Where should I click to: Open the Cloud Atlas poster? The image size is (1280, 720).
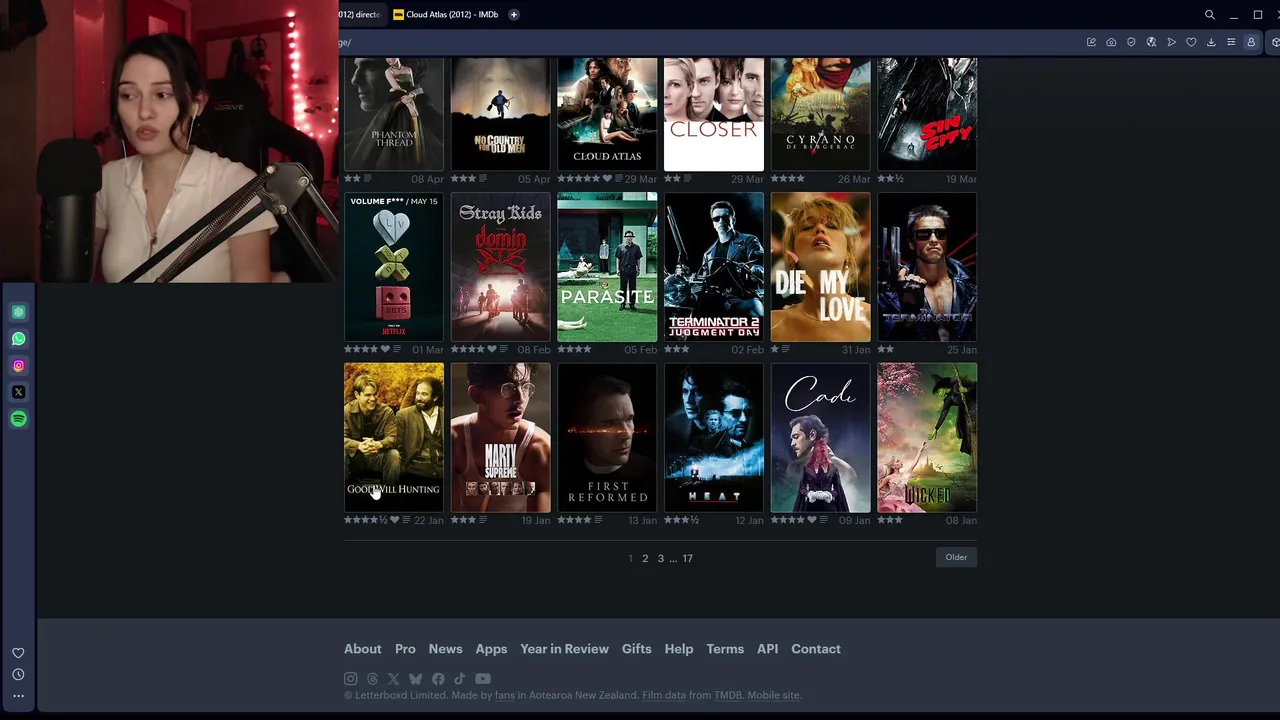[607, 114]
